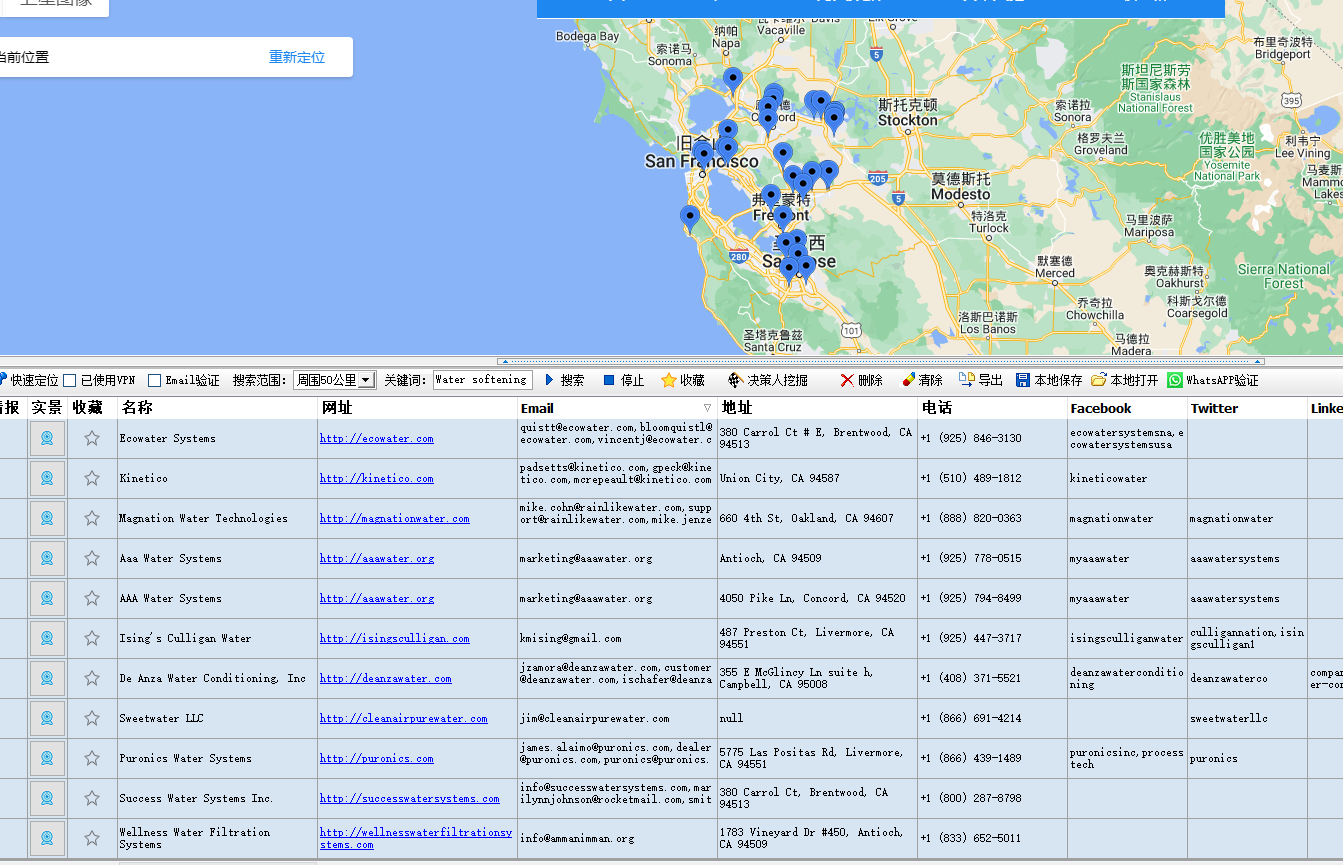The width and height of the screenshot is (1343, 865).
Task: Select phone +1 (833) 652-5011 cell
Action: click(992, 838)
